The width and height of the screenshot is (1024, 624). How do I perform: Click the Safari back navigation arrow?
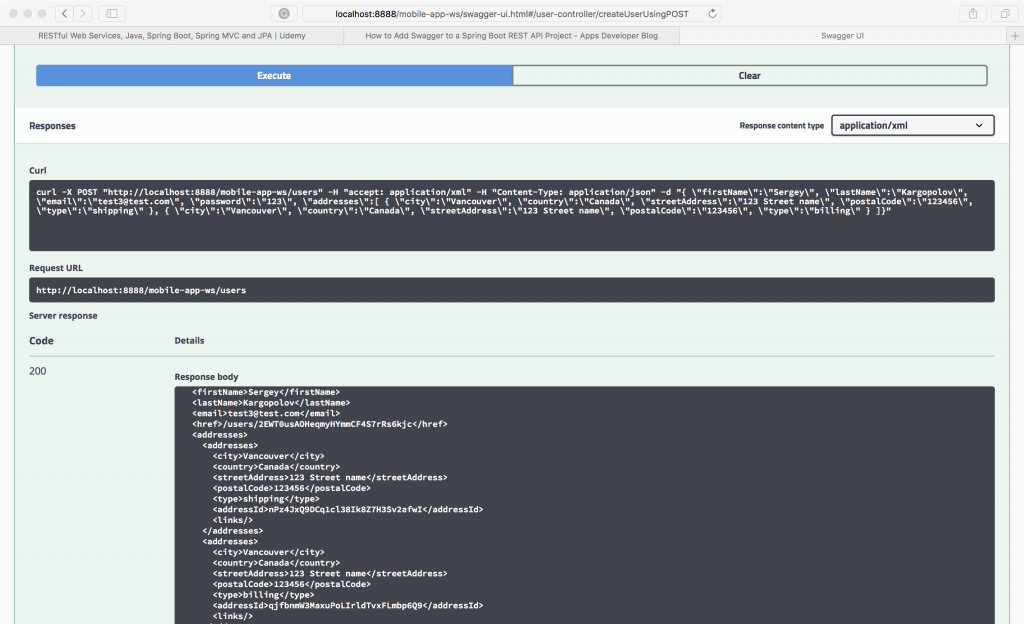coord(64,14)
